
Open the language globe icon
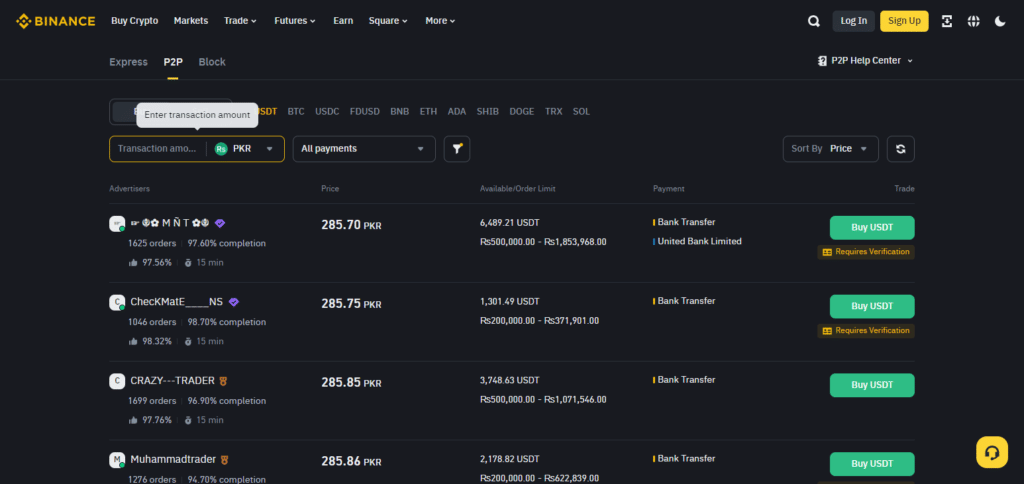[973, 21]
